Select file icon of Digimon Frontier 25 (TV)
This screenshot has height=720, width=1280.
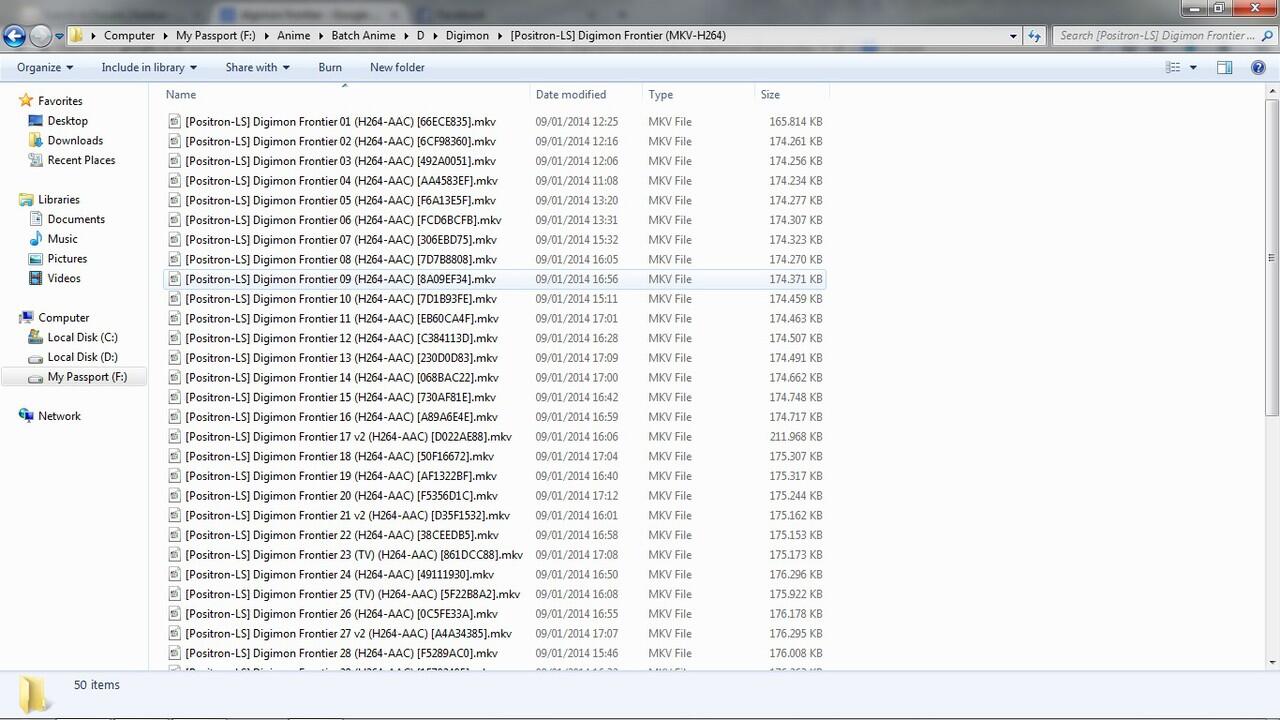[175, 594]
